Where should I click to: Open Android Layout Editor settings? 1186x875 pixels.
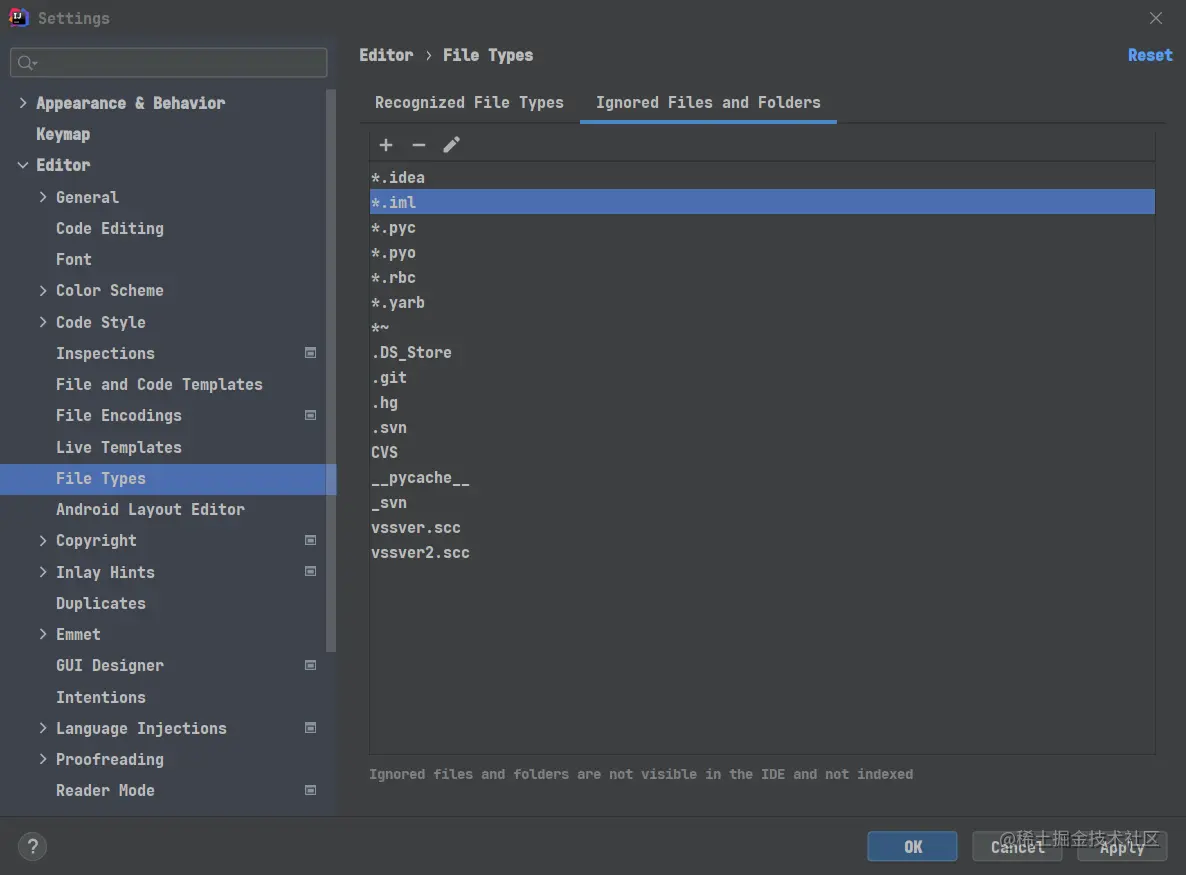tap(150, 509)
